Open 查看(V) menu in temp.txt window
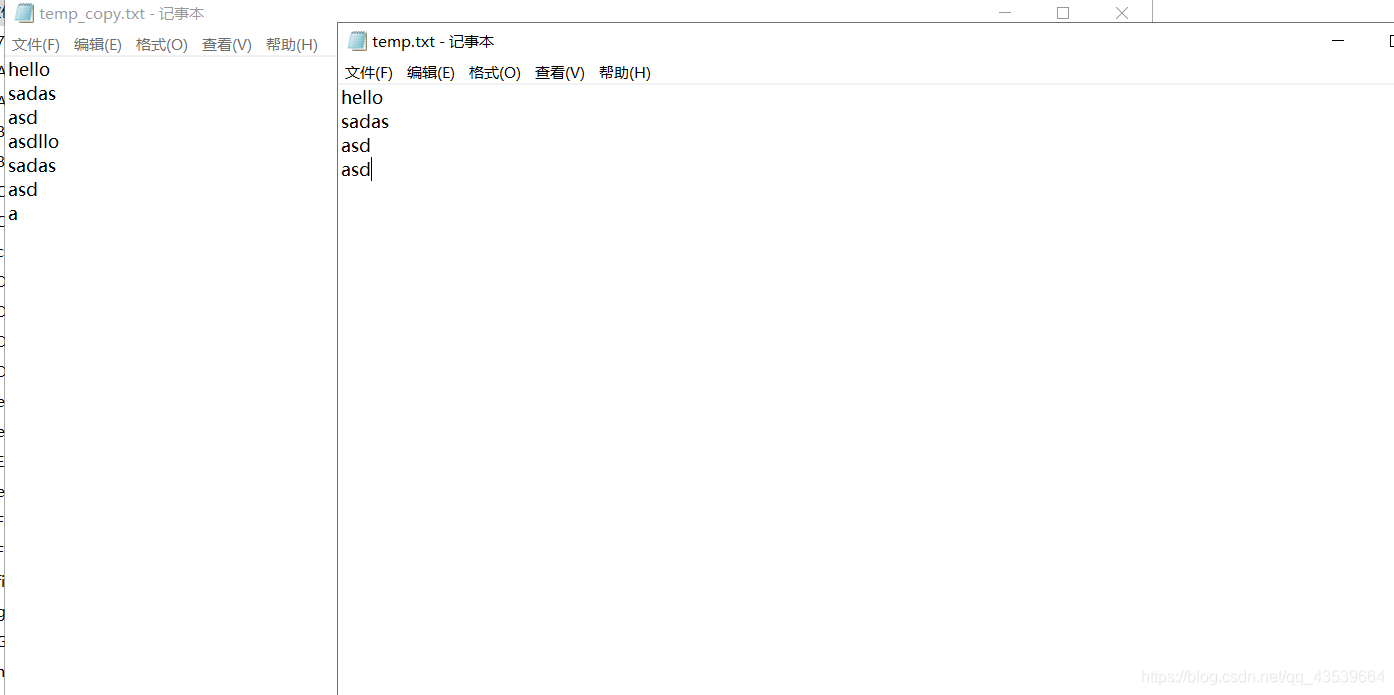1394x695 pixels. (x=560, y=73)
